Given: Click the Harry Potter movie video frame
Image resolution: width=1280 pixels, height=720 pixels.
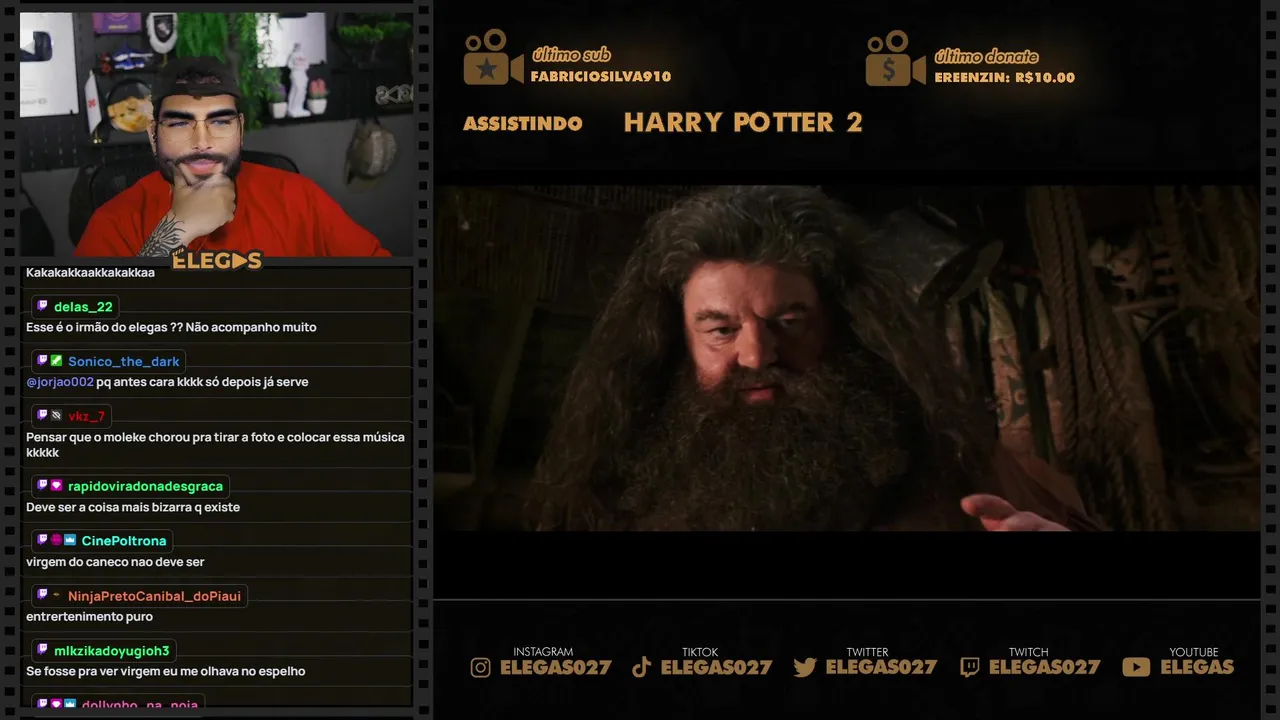Looking at the screenshot, I should tap(846, 358).
